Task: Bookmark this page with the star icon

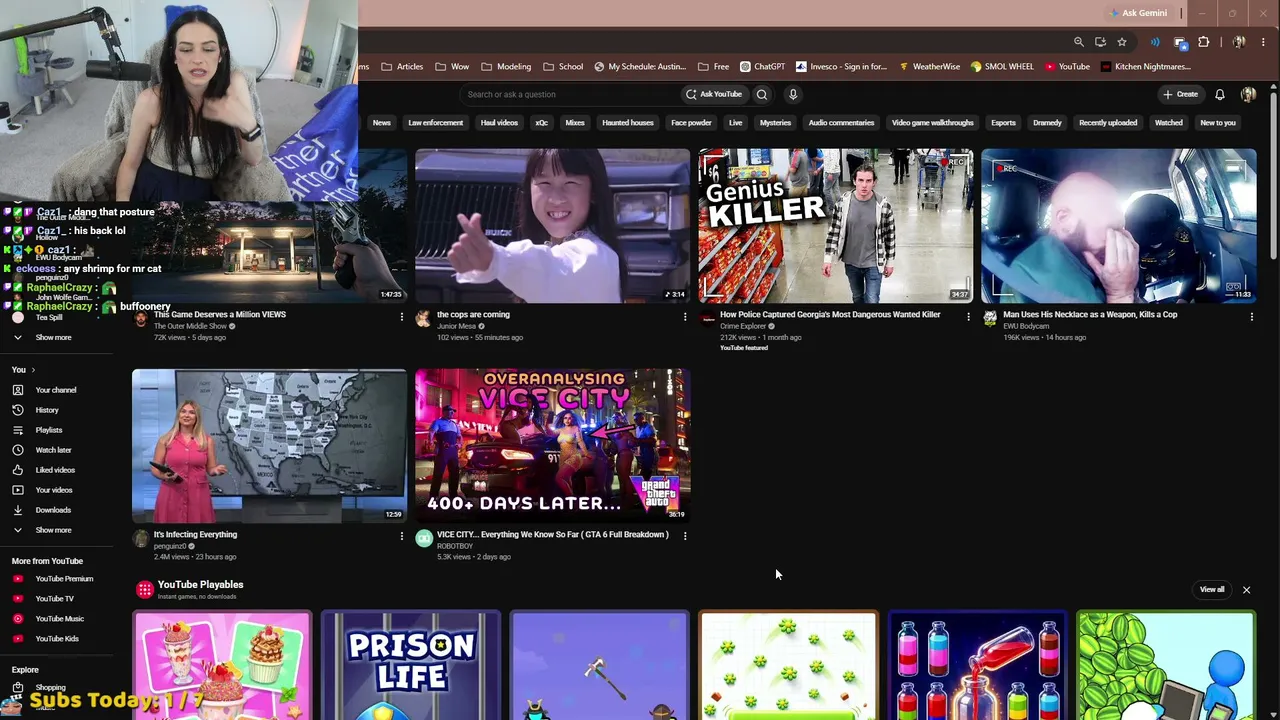Action: (1122, 42)
